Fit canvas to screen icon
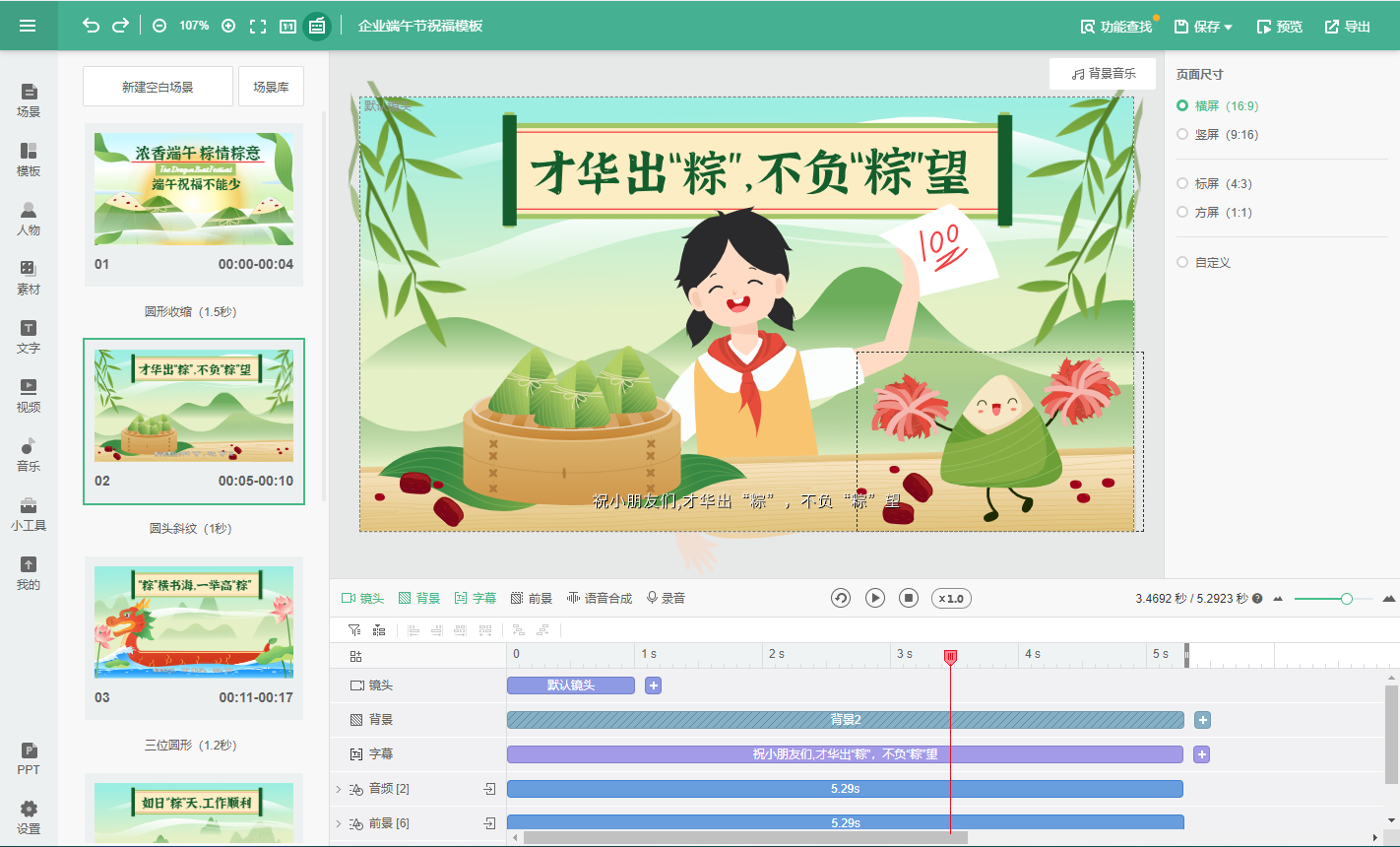The height and width of the screenshot is (847, 1400). pos(258,26)
